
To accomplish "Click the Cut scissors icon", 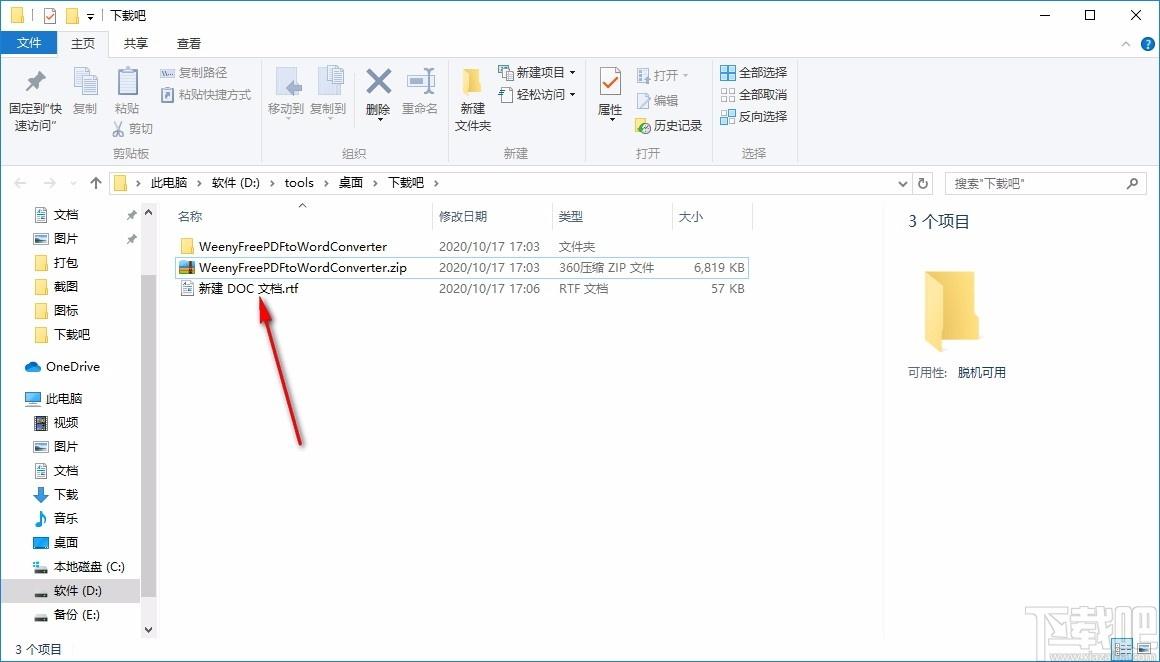I will click(118, 129).
